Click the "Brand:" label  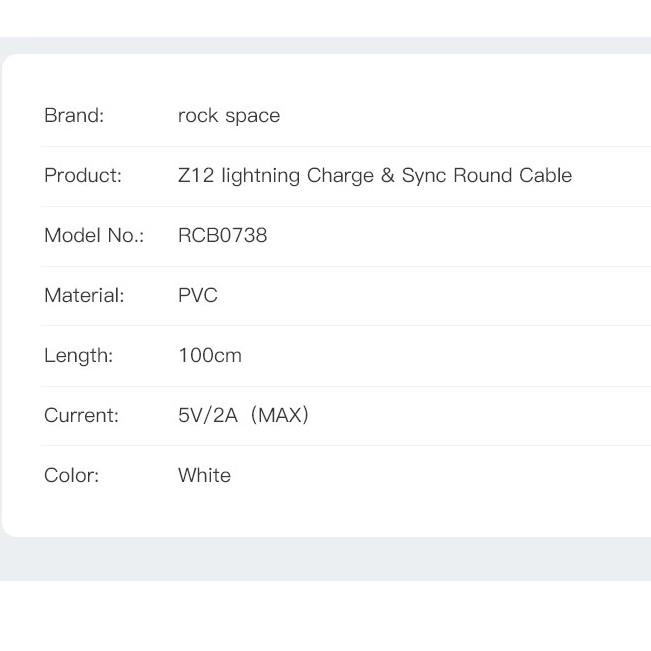[74, 116]
